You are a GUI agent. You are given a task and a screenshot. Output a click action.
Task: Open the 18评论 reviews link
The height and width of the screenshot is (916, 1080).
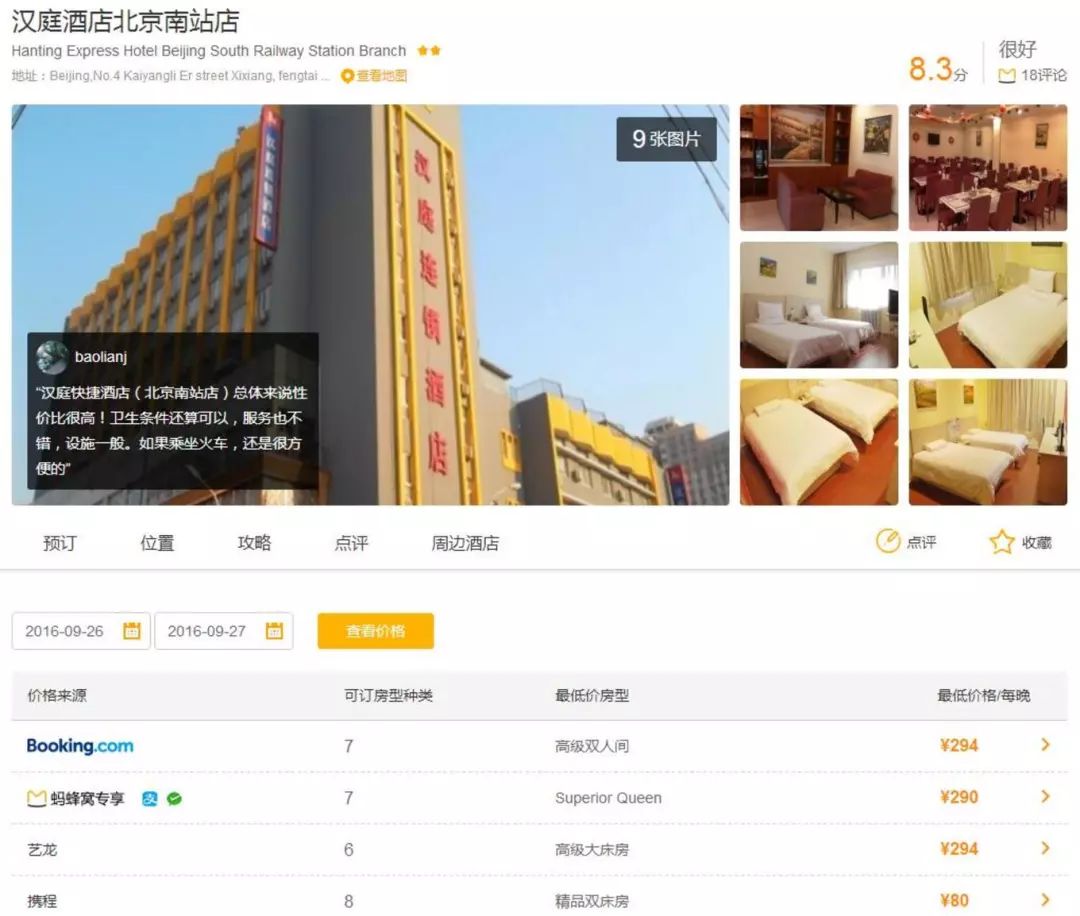click(x=1043, y=76)
